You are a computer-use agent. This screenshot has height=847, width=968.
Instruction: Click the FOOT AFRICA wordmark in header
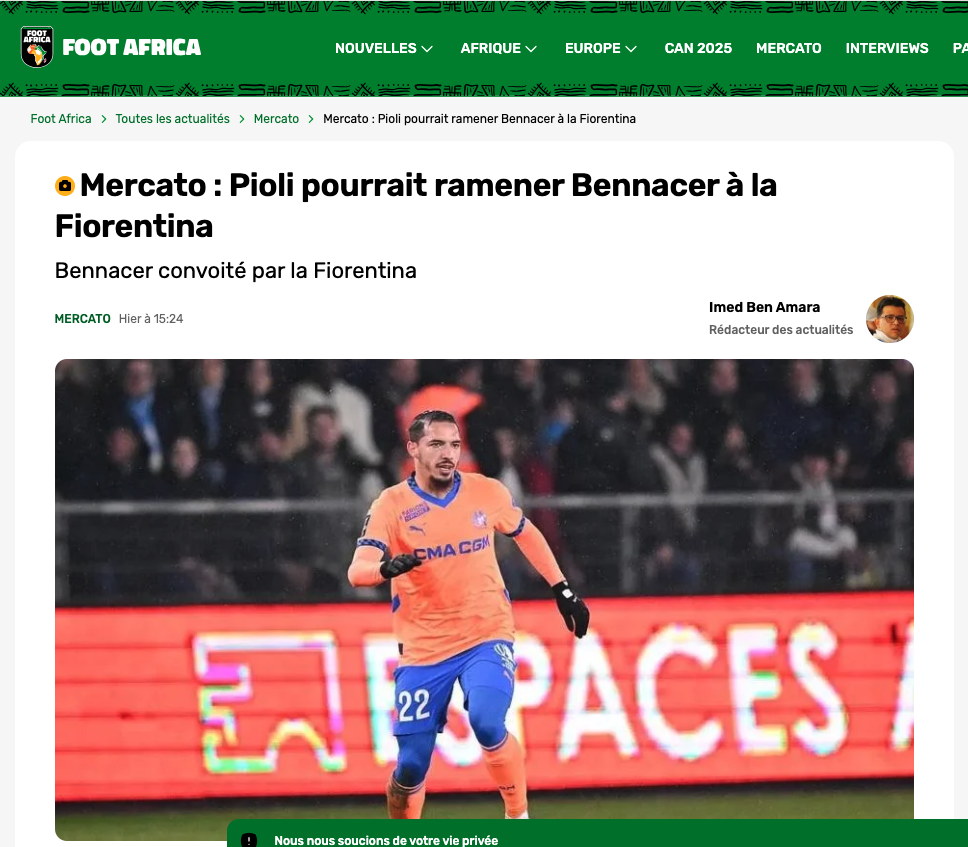(x=131, y=48)
